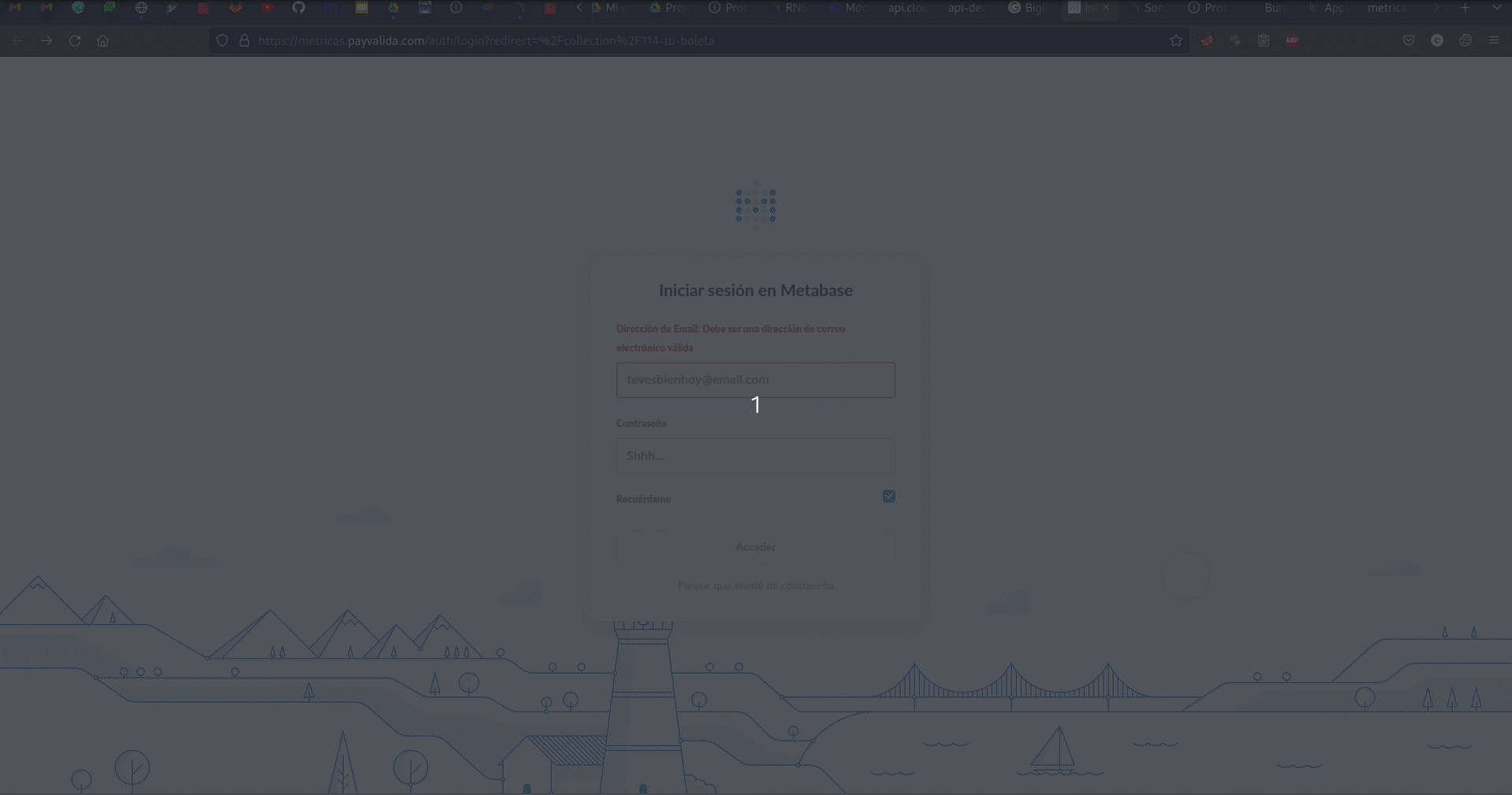
Task: Toggle the Recuérdame checkbox
Action: (x=889, y=496)
